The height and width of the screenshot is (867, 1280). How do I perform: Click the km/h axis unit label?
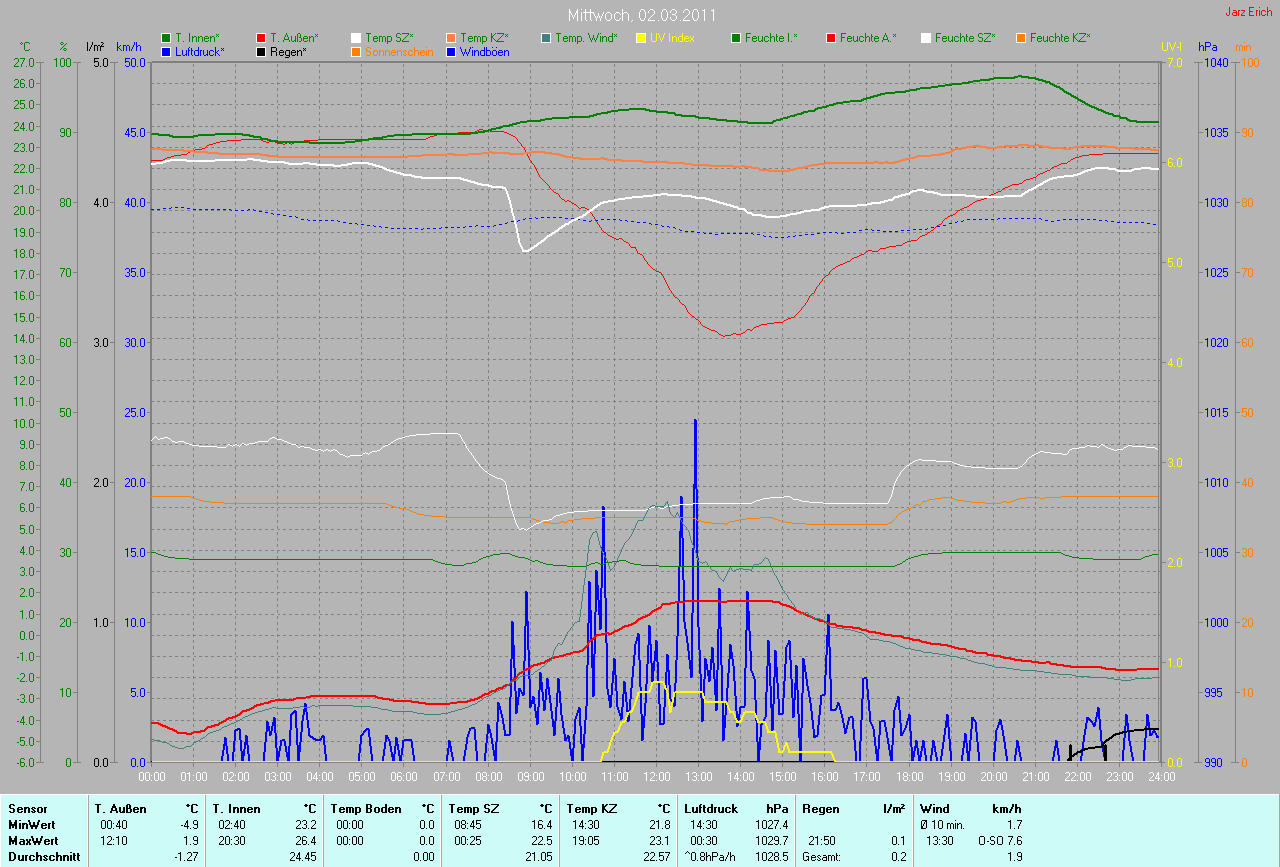coord(129,47)
